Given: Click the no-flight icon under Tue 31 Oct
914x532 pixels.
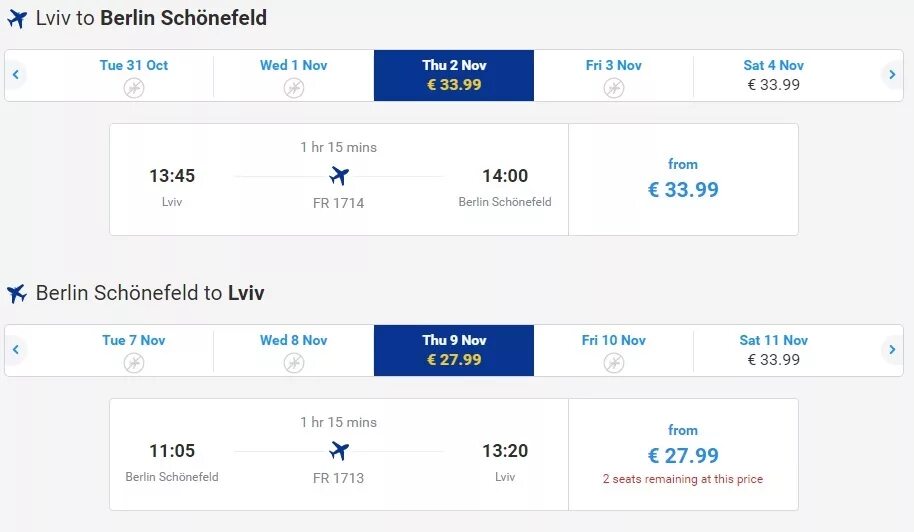Looking at the screenshot, I should coord(134,88).
